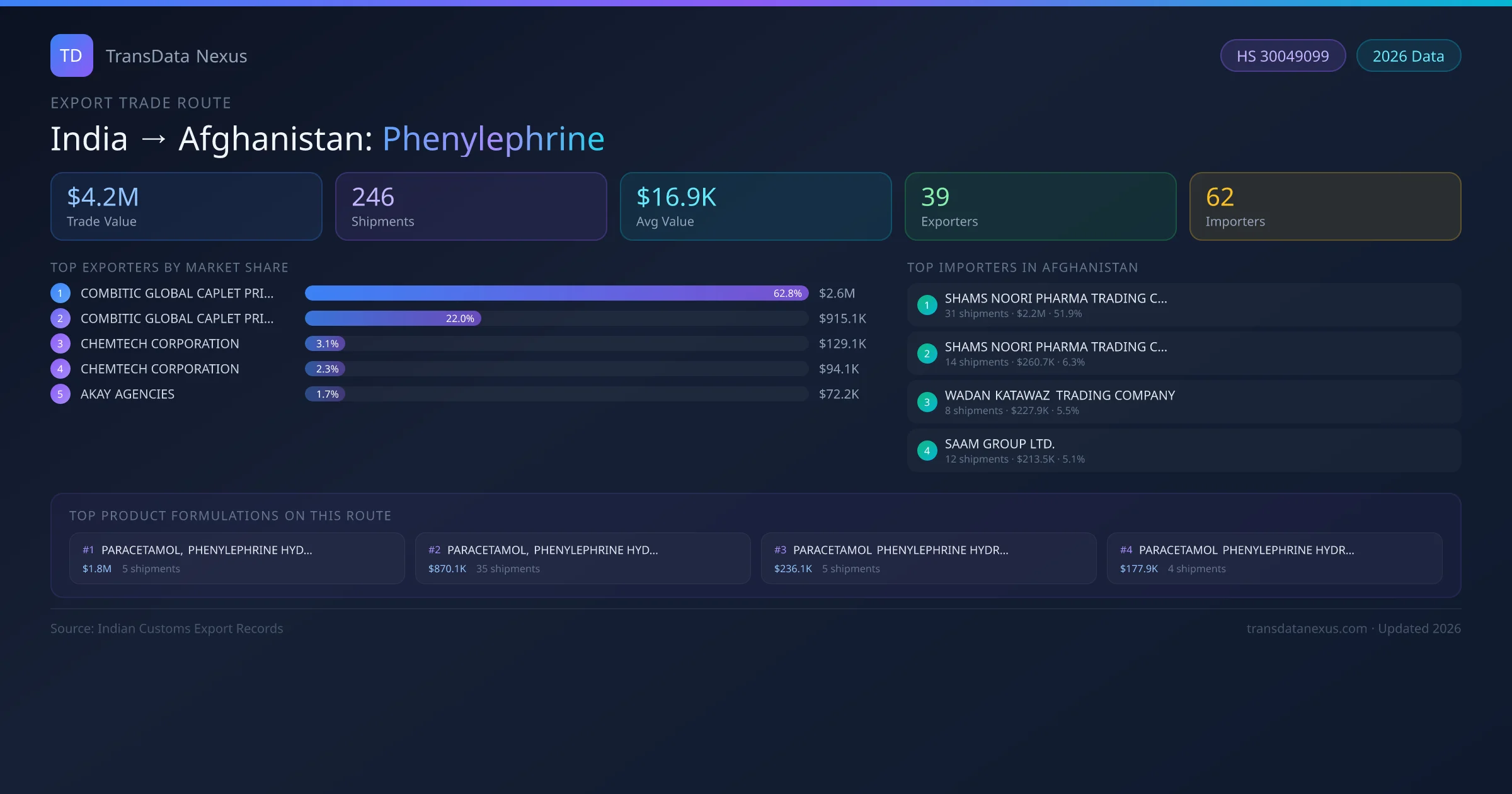The width and height of the screenshot is (1512, 794).
Task: Select badge 3 beside WADAN KATAWAZ TRADING COMPANY
Action: click(927, 401)
